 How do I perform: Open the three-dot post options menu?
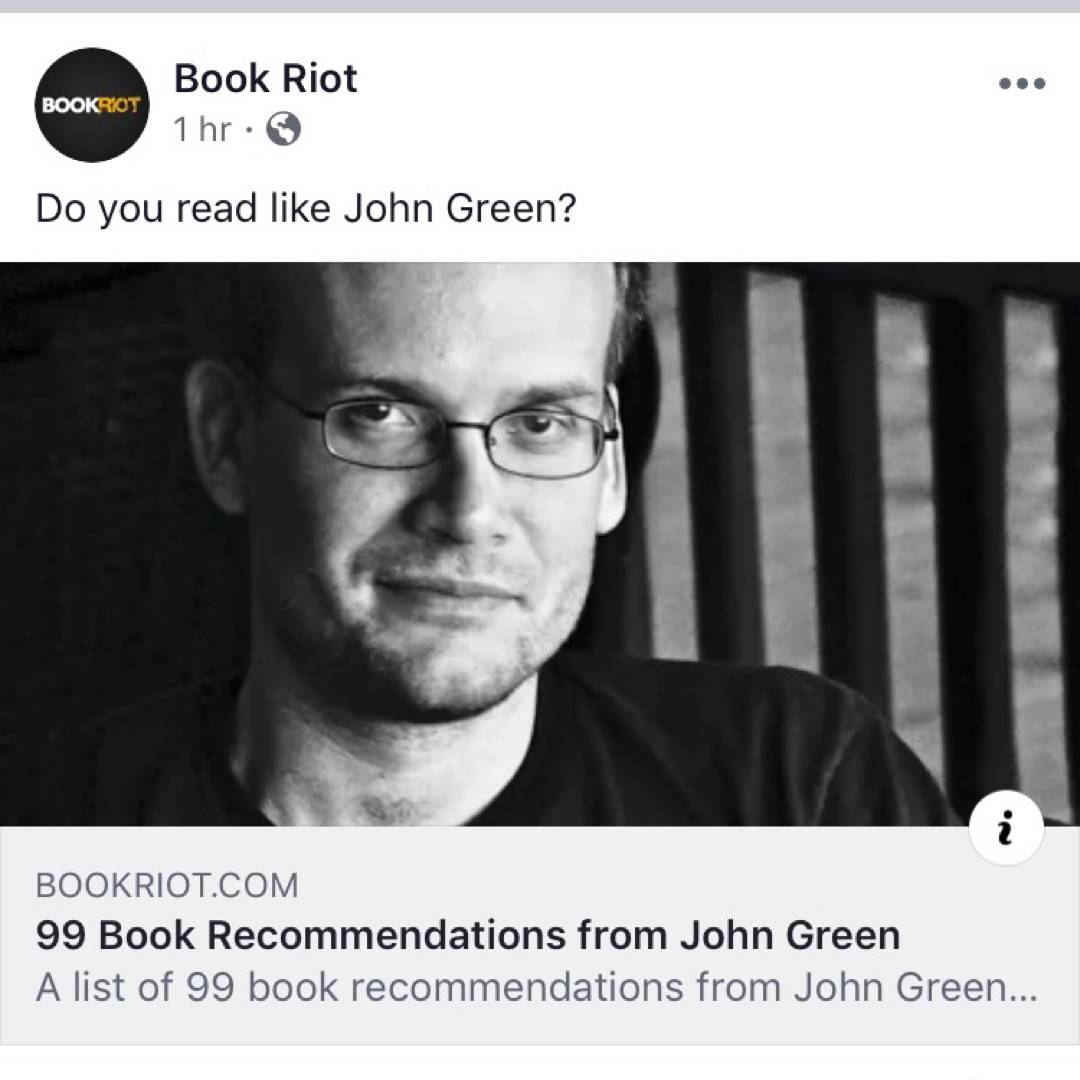click(x=1022, y=83)
